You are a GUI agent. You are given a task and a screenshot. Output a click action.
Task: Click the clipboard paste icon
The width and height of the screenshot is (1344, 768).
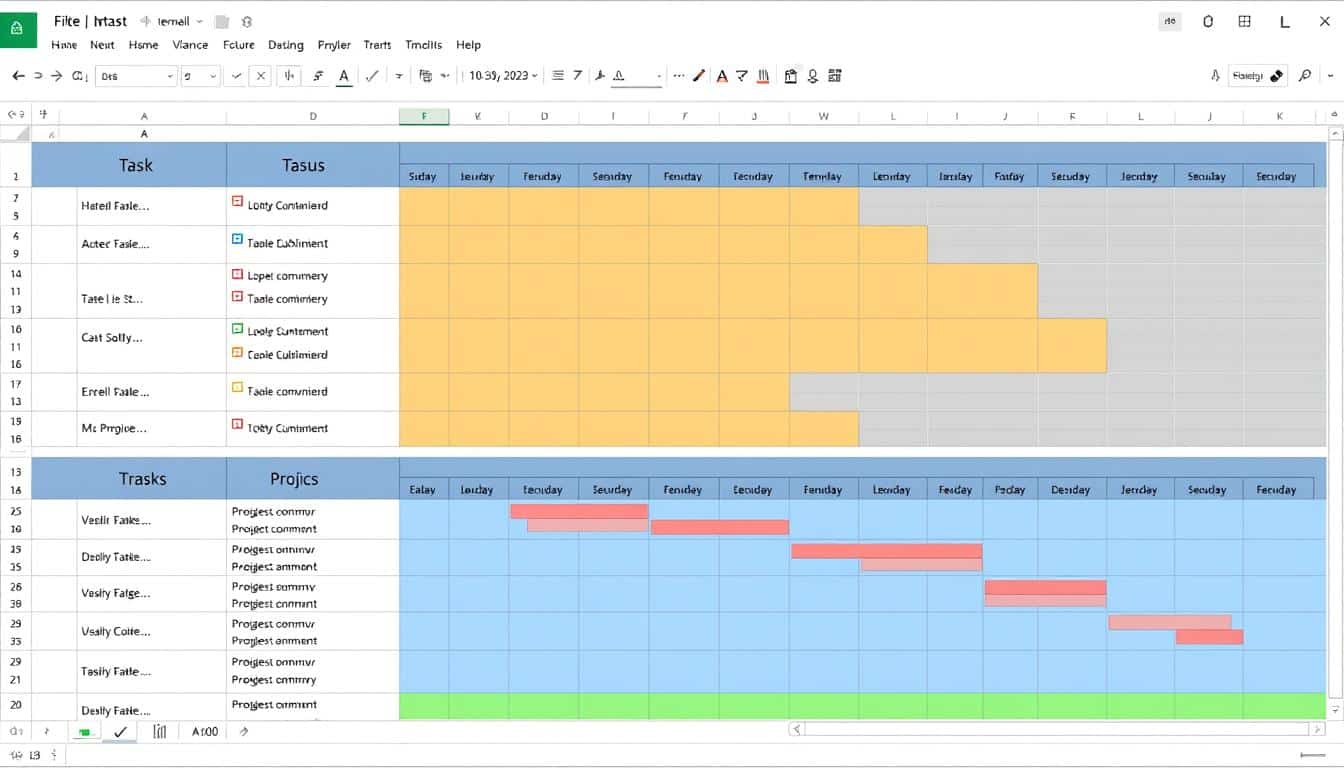[x=791, y=76]
